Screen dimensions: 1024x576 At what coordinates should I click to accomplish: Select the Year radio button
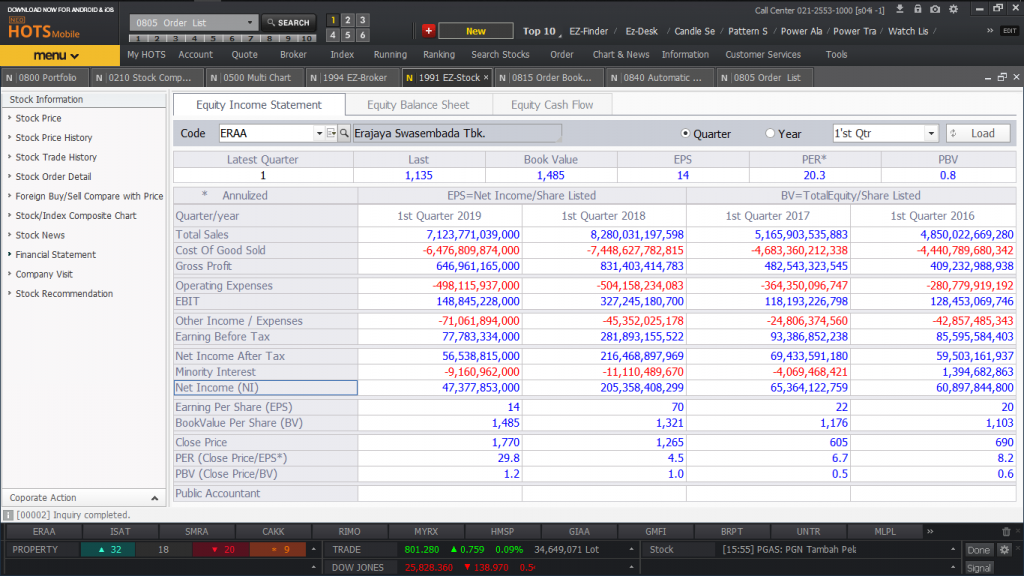770,134
